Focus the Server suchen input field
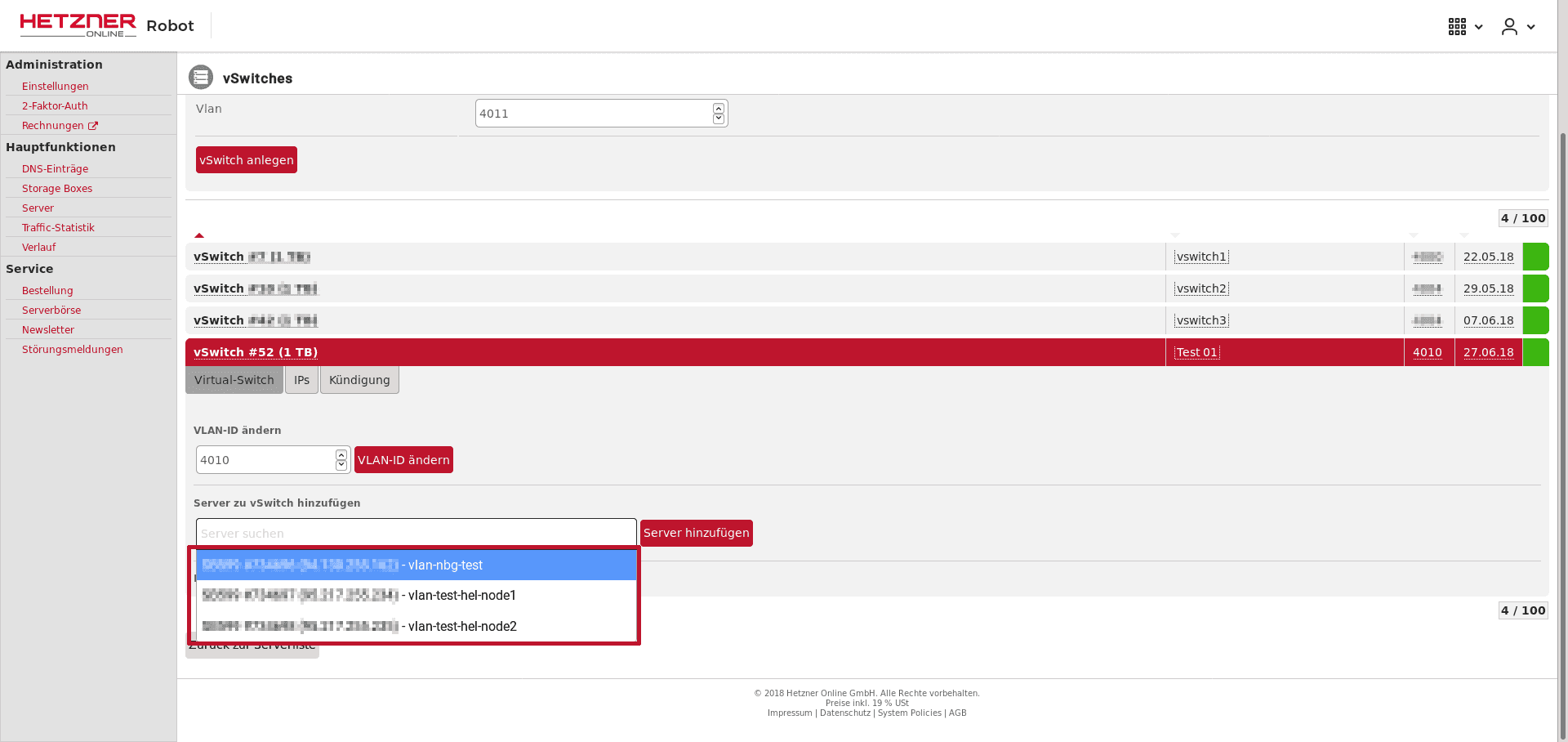 (x=416, y=533)
